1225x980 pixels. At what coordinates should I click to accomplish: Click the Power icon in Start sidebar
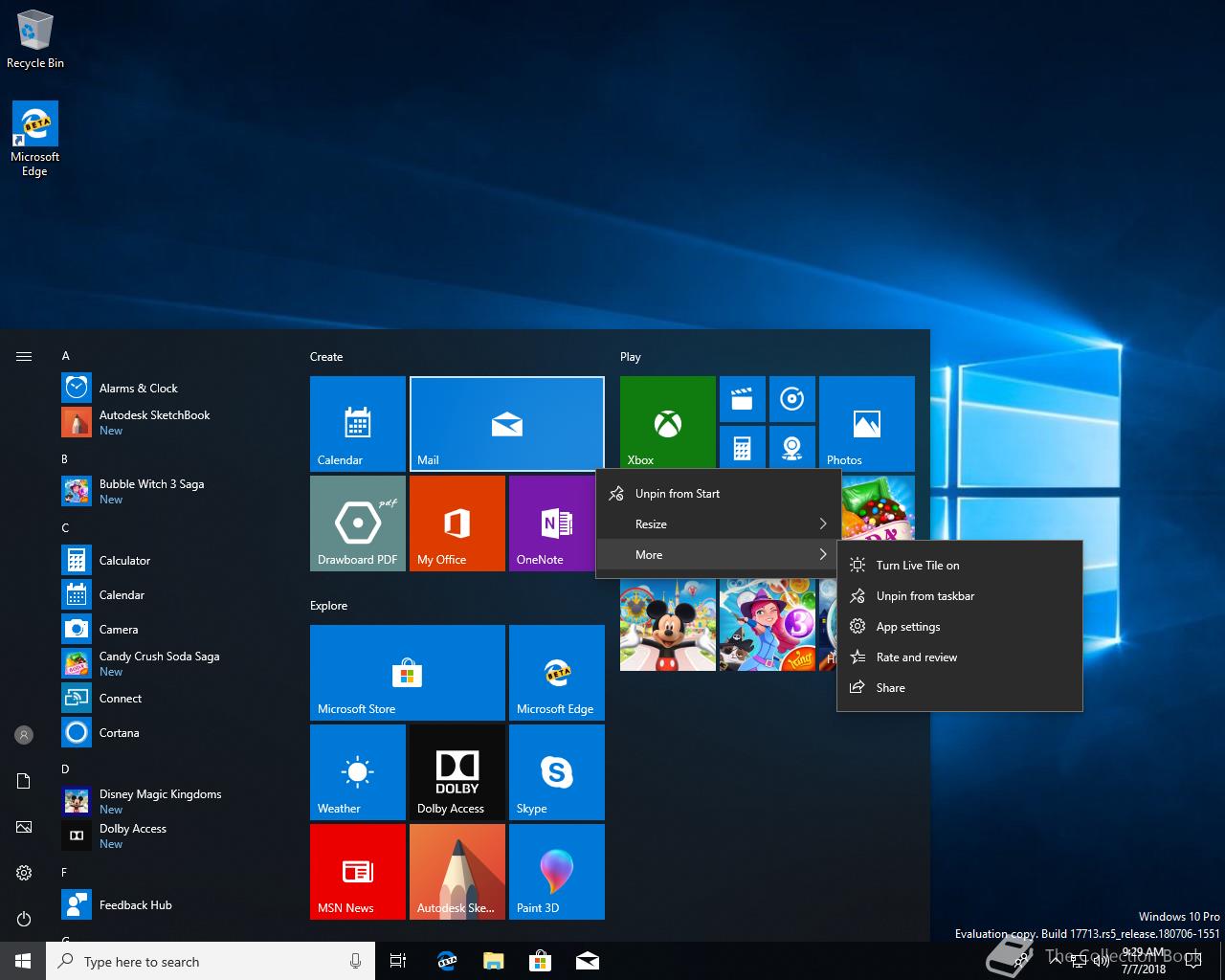(x=24, y=919)
